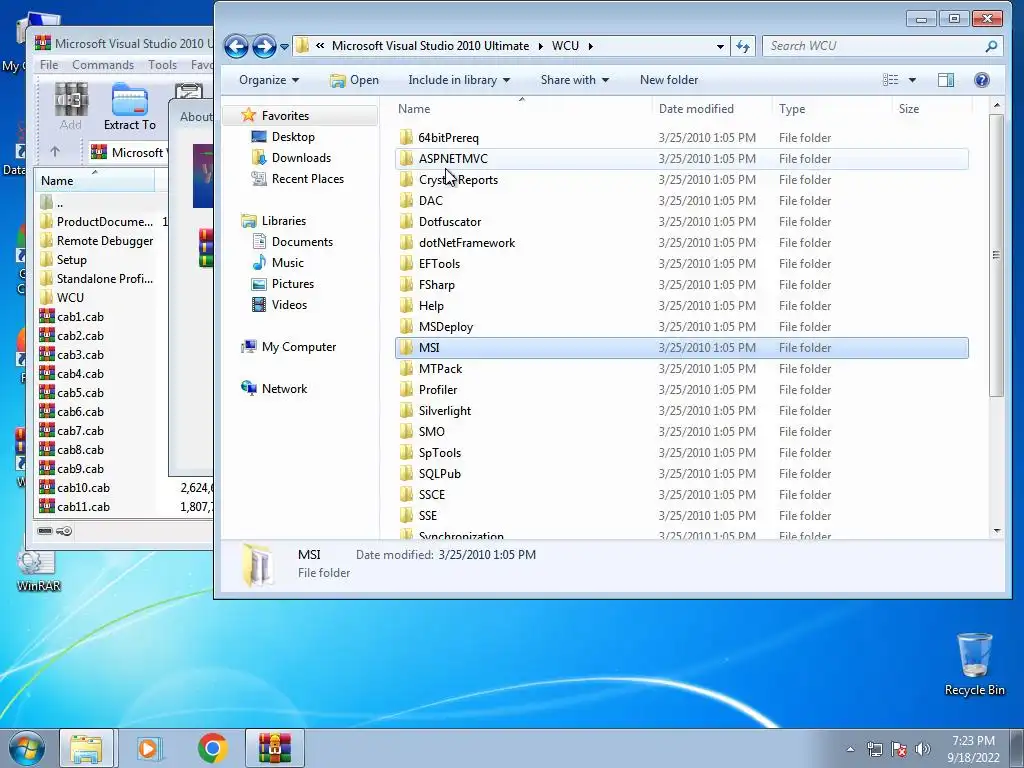
Task: Select My Computer in navigation pane
Action: pos(298,347)
